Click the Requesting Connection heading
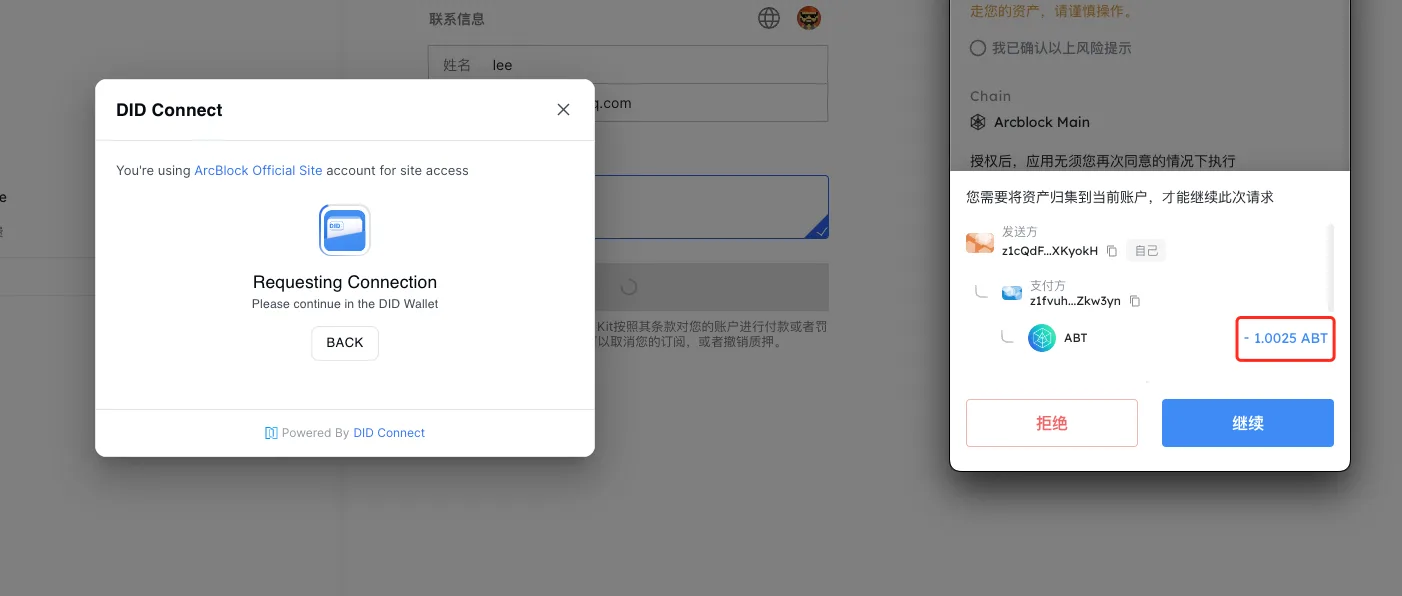This screenshot has height=596, width=1402. tap(345, 282)
